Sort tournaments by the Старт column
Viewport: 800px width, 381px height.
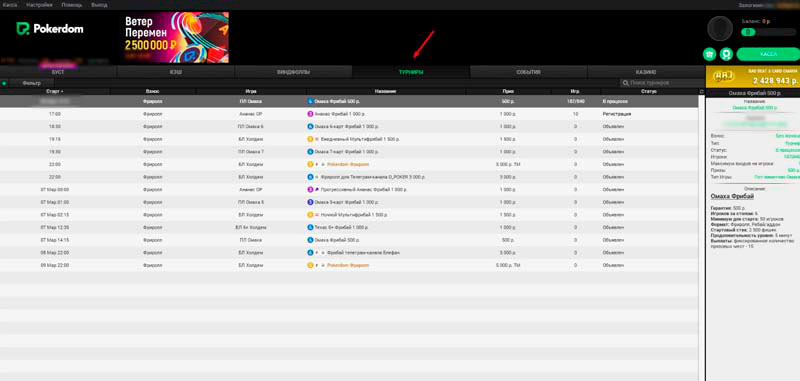tap(55, 92)
